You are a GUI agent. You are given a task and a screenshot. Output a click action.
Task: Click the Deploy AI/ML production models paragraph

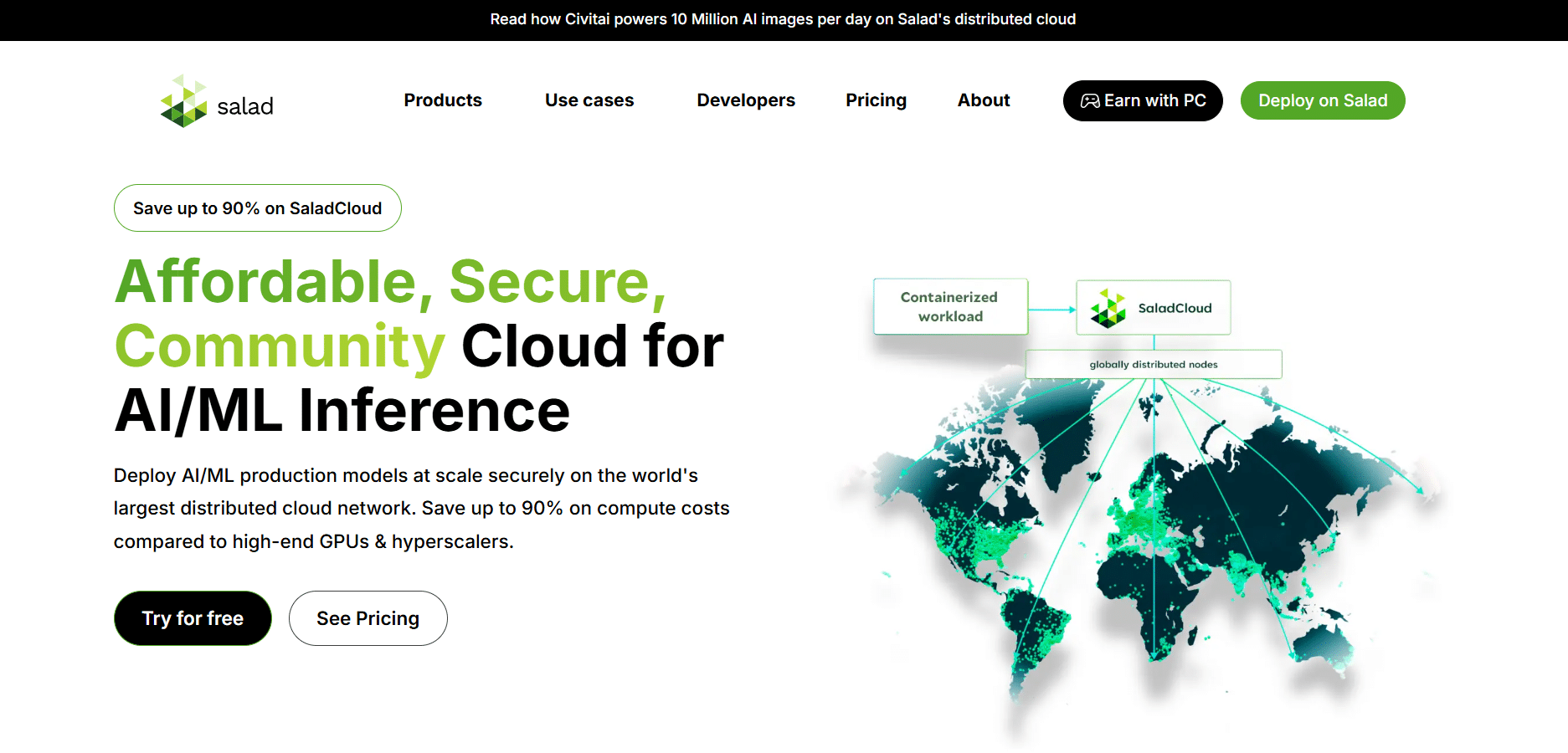[422, 509]
